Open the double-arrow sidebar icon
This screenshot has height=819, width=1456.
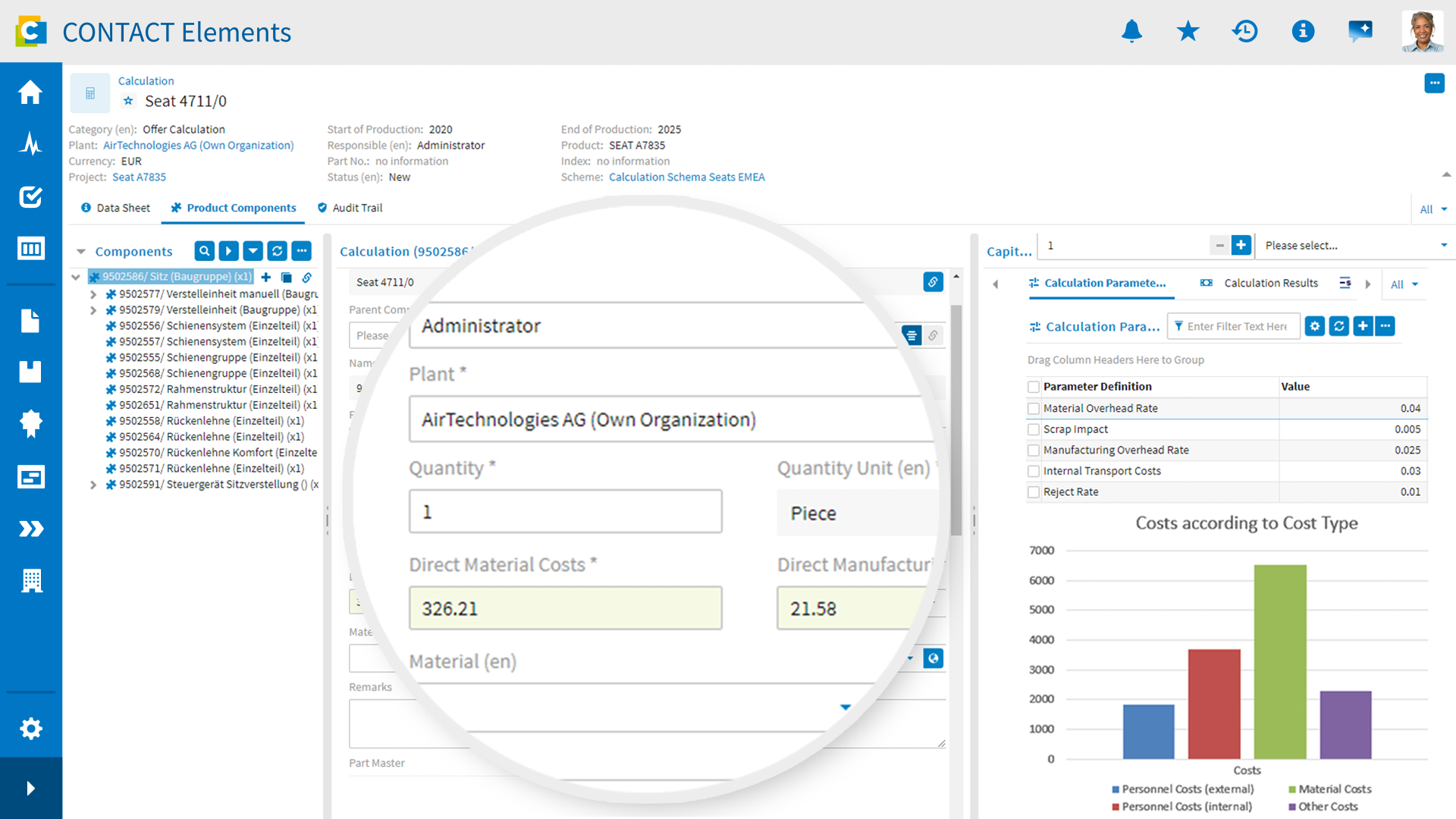(30, 529)
